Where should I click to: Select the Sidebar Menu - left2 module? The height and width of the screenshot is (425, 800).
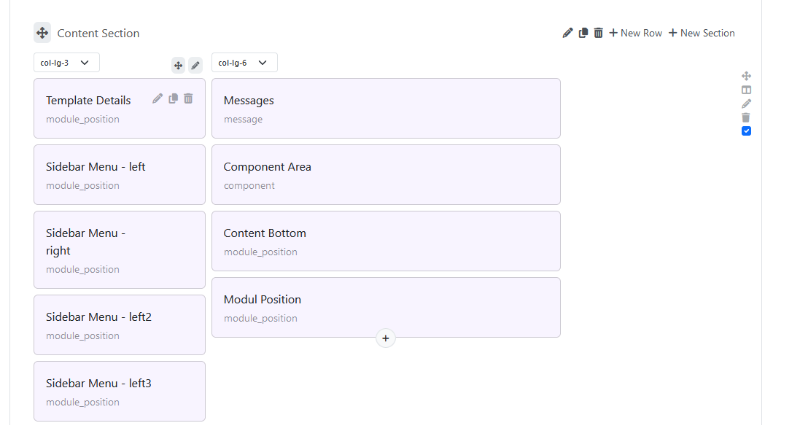(119, 324)
